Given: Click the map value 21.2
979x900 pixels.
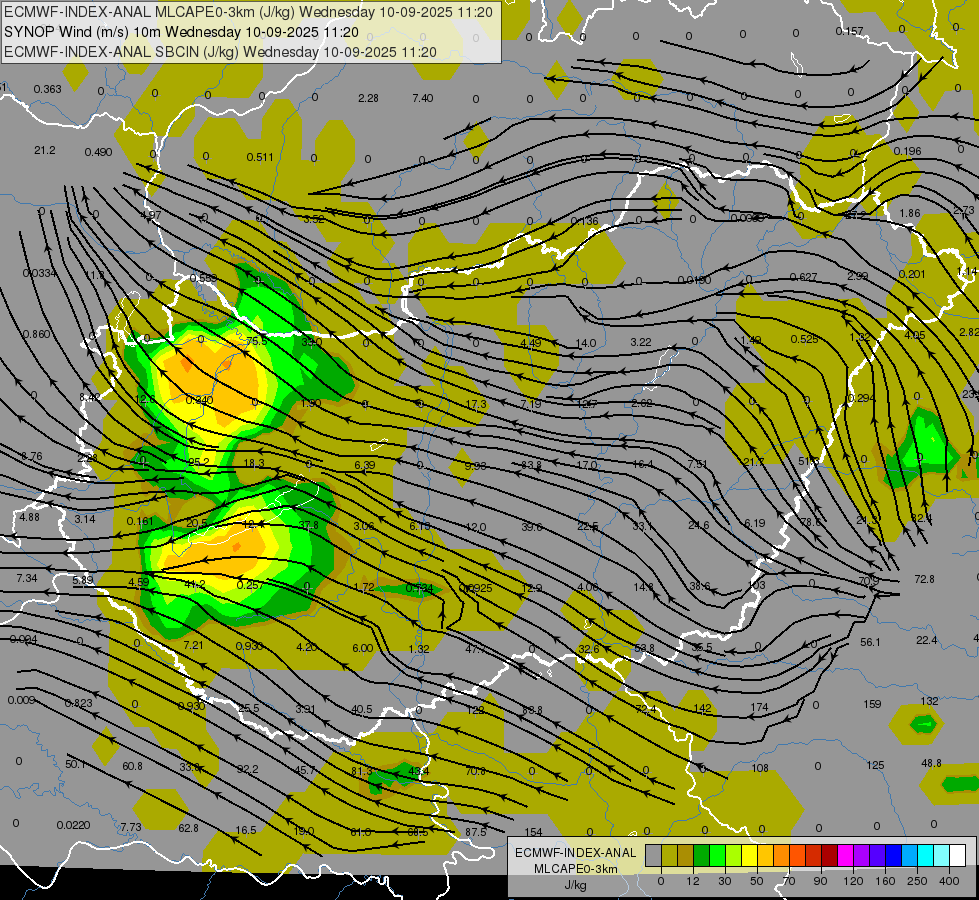Looking at the screenshot, I should click(45, 151).
